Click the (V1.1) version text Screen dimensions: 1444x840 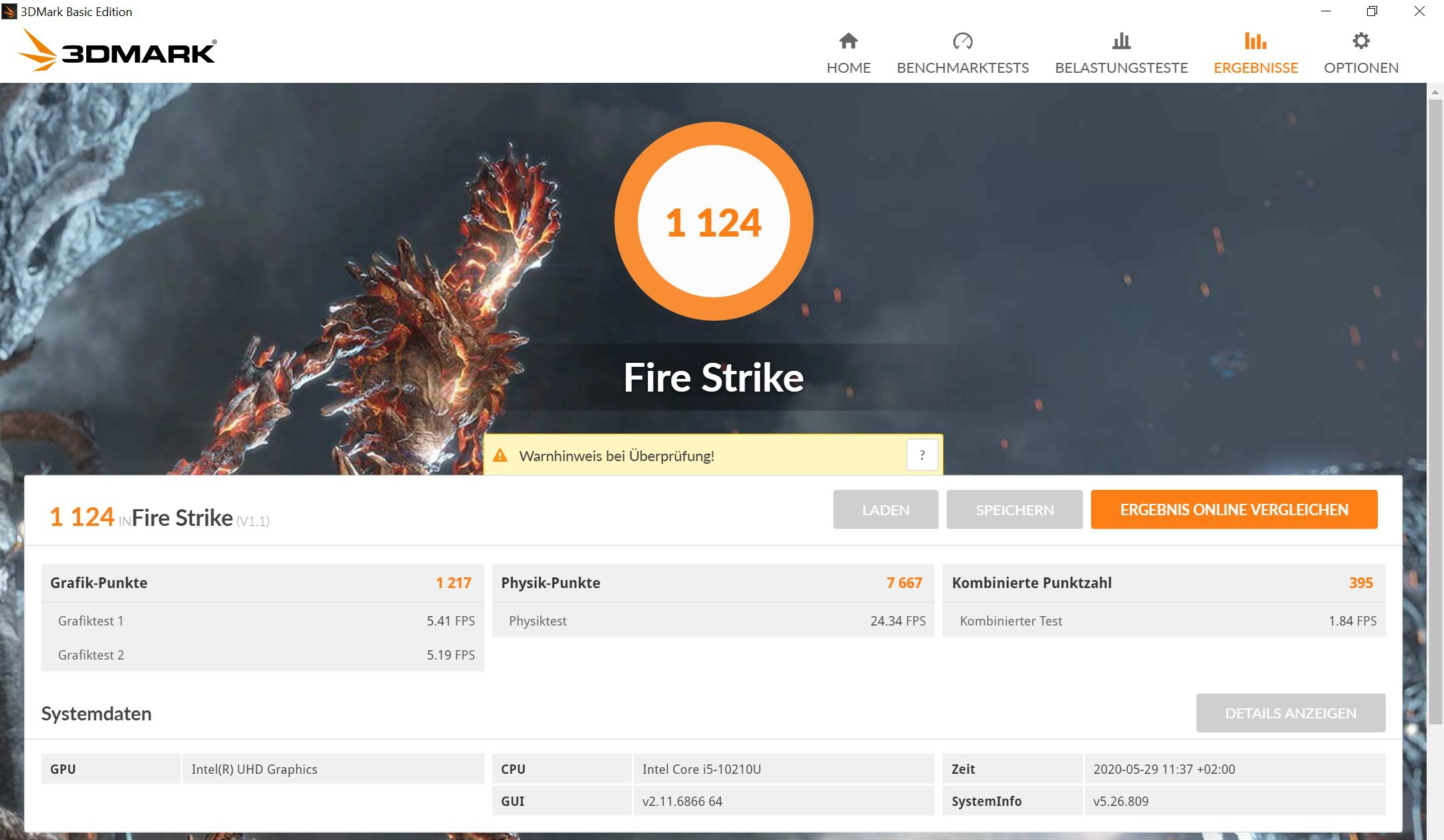253,521
